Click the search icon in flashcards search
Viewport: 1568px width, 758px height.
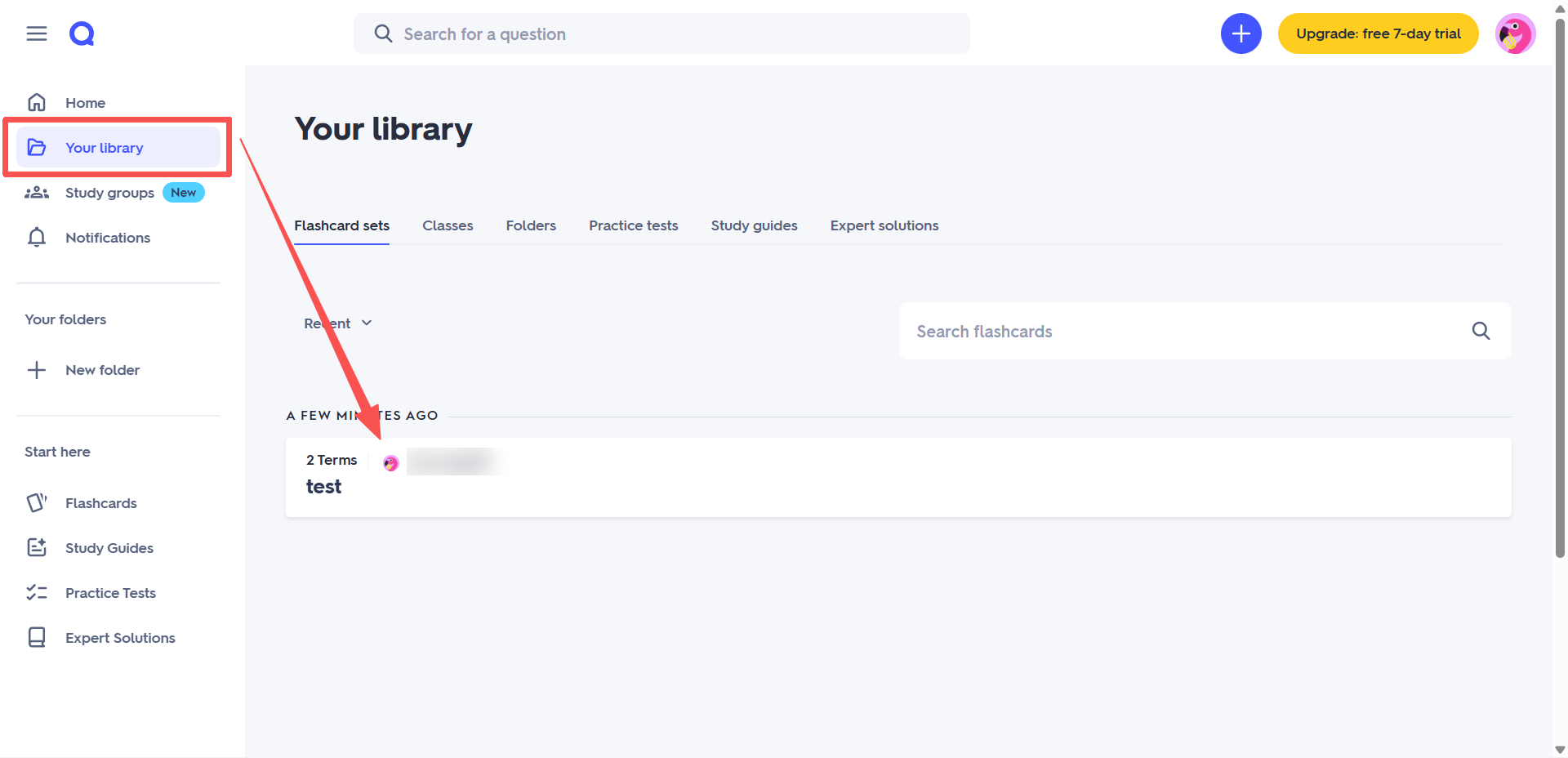pos(1481,331)
